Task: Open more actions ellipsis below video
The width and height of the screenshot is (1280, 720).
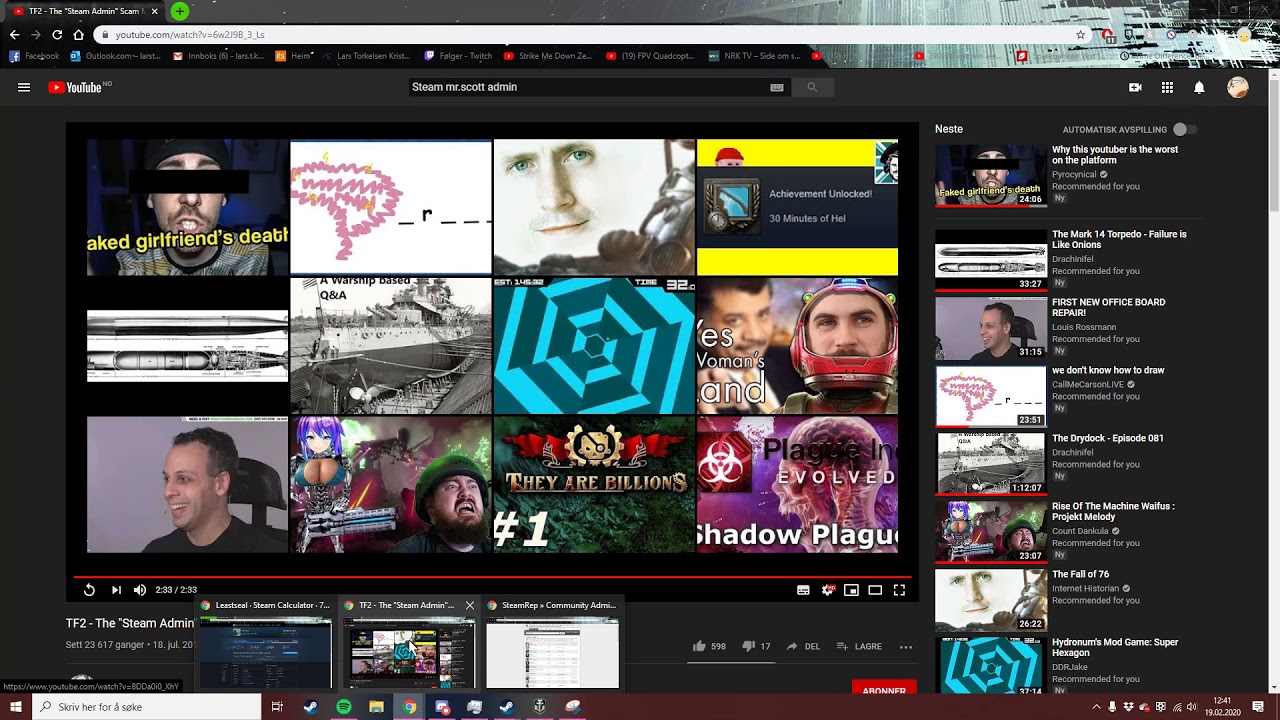Action: click(906, 647)
